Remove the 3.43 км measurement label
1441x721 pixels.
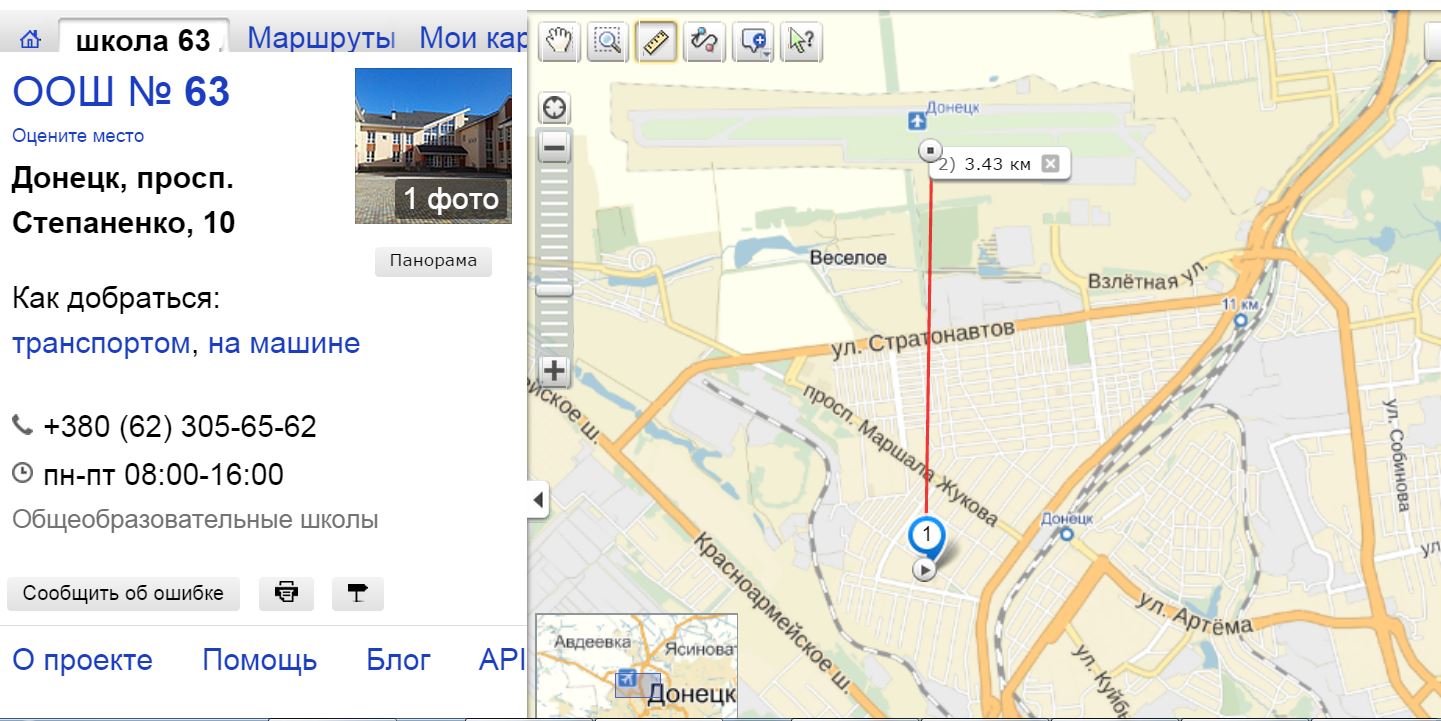[x=1050, y=164]
